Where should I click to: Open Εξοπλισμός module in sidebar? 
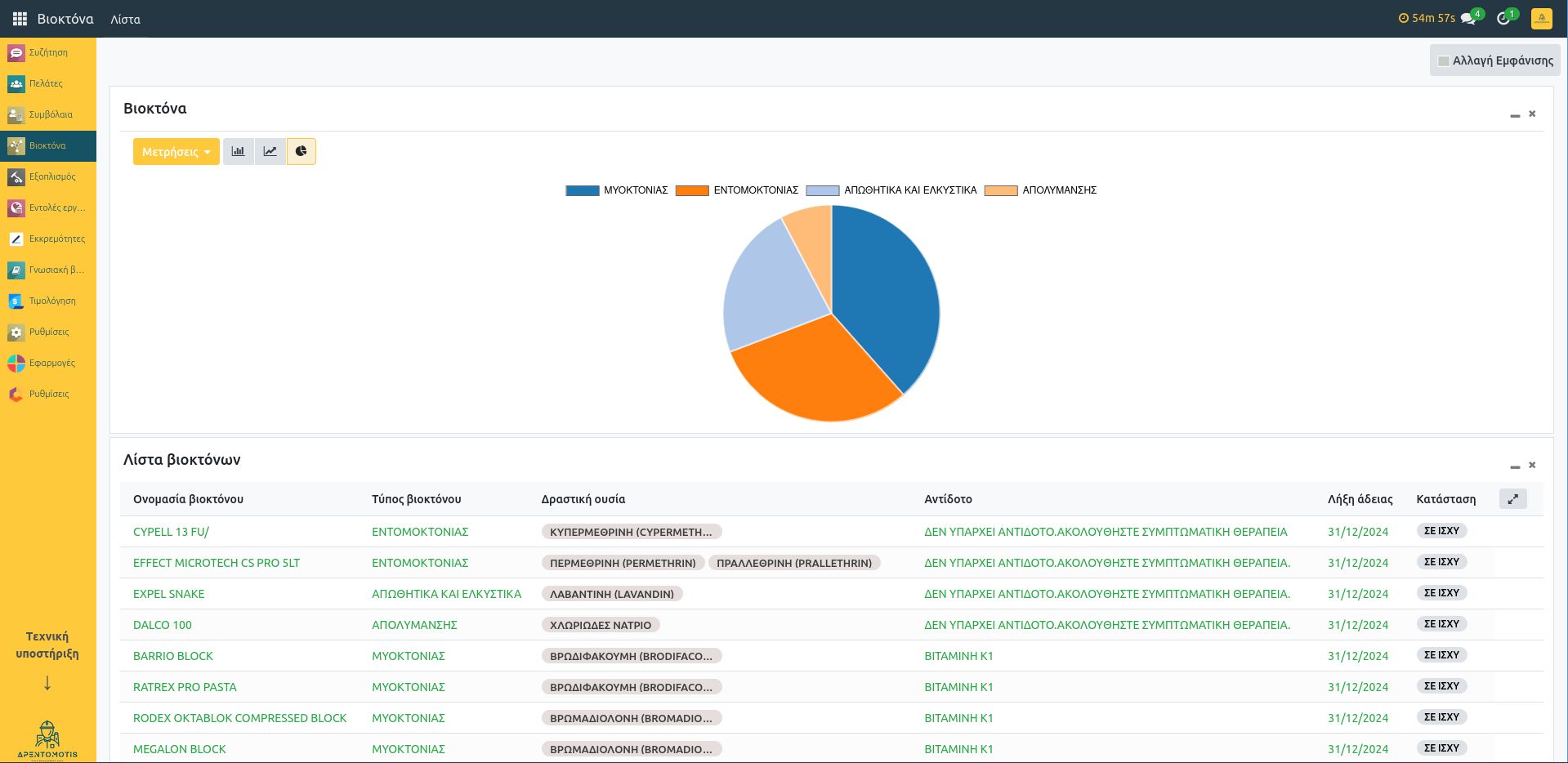(48, 176)
